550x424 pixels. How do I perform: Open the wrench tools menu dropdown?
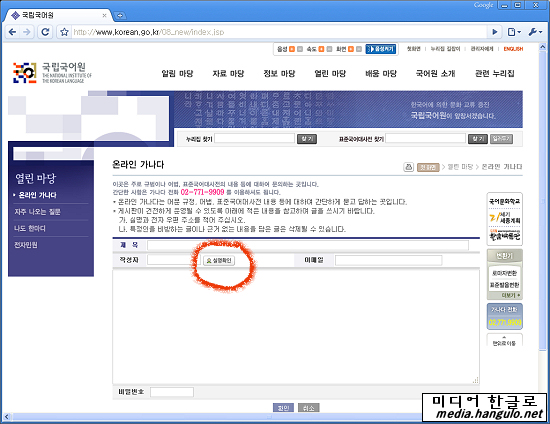pos(535,32)
